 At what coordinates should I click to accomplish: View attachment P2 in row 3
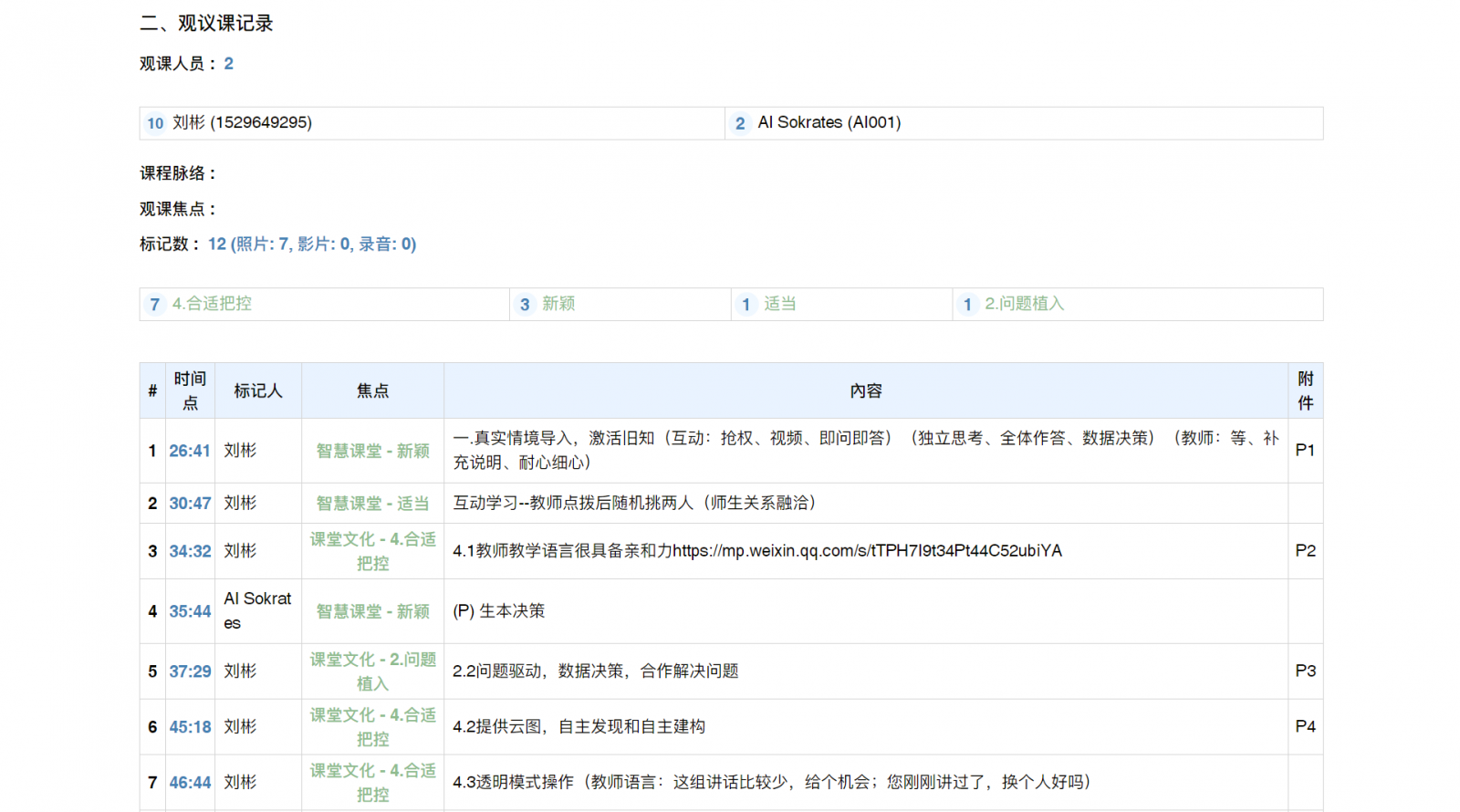[1305, 551]
